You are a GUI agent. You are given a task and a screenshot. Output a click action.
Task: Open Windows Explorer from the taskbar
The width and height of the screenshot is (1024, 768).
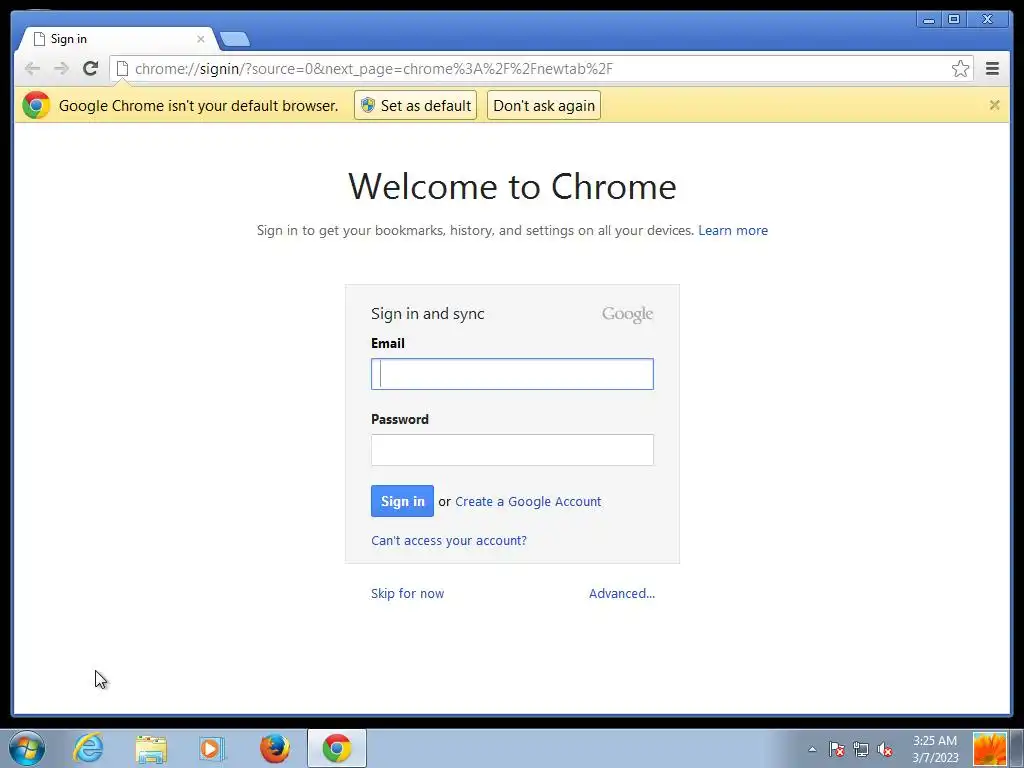[151, 748]
